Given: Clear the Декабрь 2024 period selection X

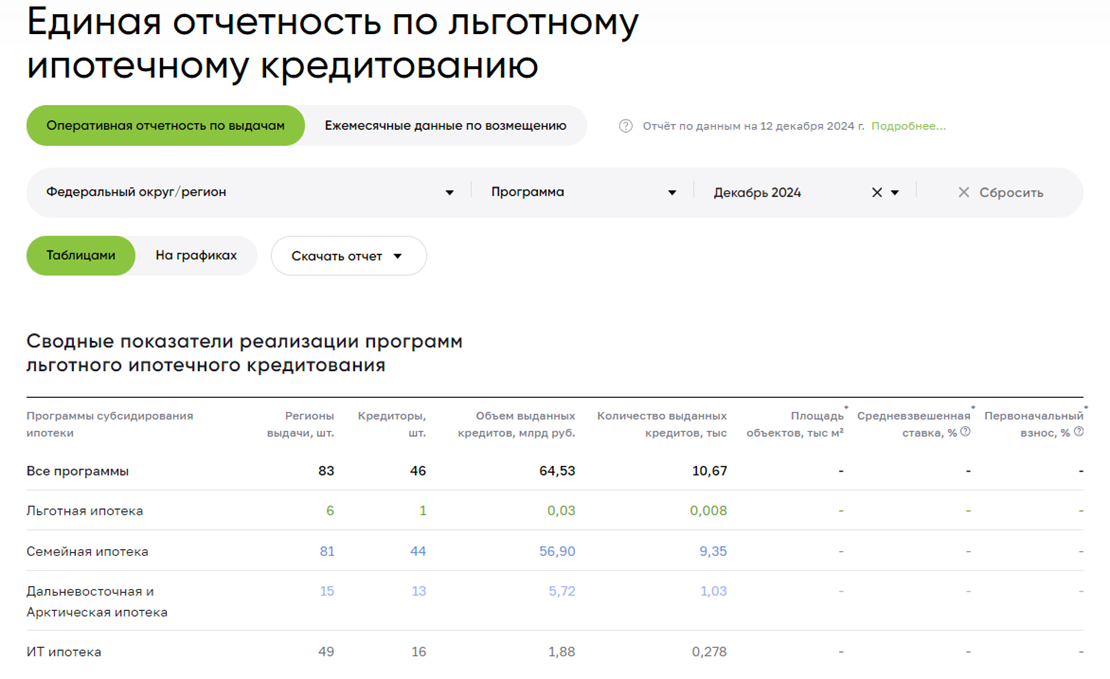Looking at the screenshot, I should pos(876,193).
